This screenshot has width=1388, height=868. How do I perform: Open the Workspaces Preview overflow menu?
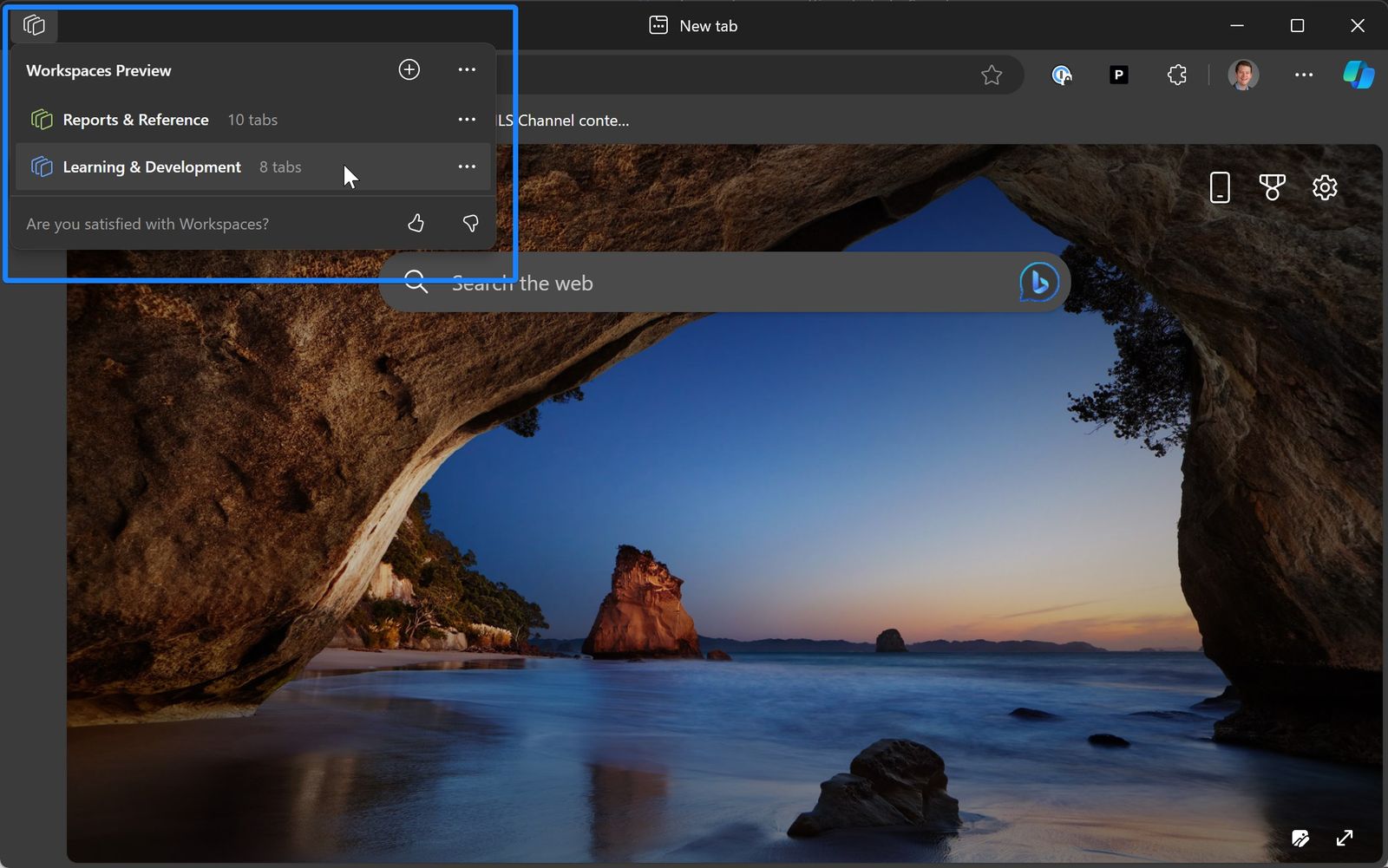[x=466, y=69]
